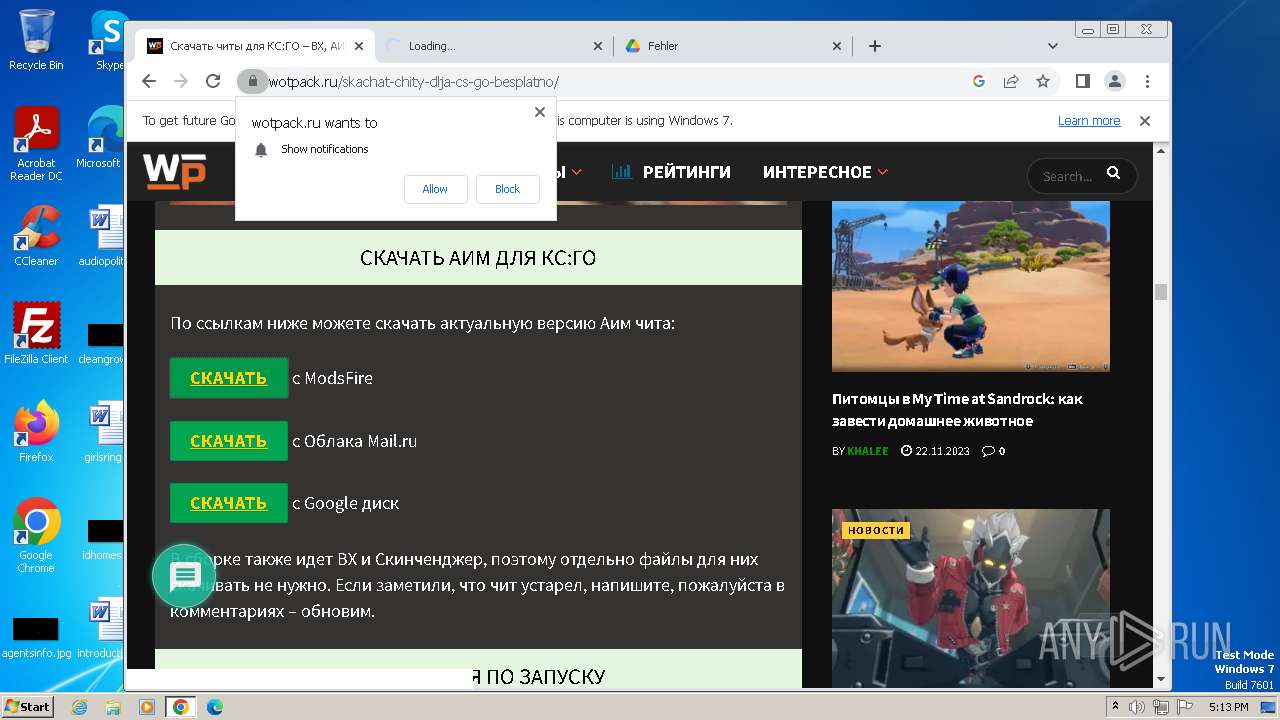Open a new tab with plus button
The height and width of the screenshot is (720, 1280).
coord(874,46)
